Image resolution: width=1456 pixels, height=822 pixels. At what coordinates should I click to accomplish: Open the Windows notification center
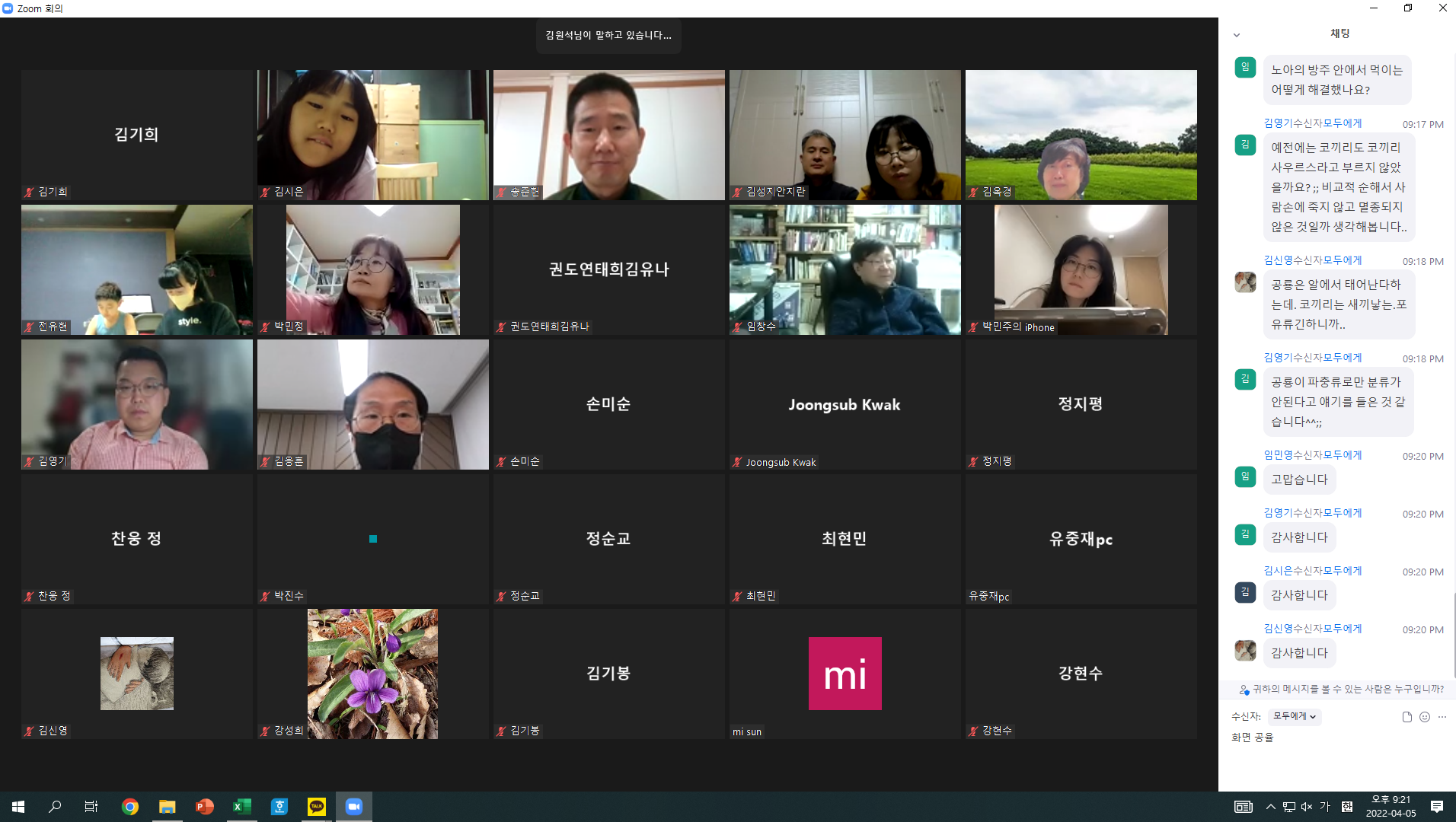point(1437,807)
